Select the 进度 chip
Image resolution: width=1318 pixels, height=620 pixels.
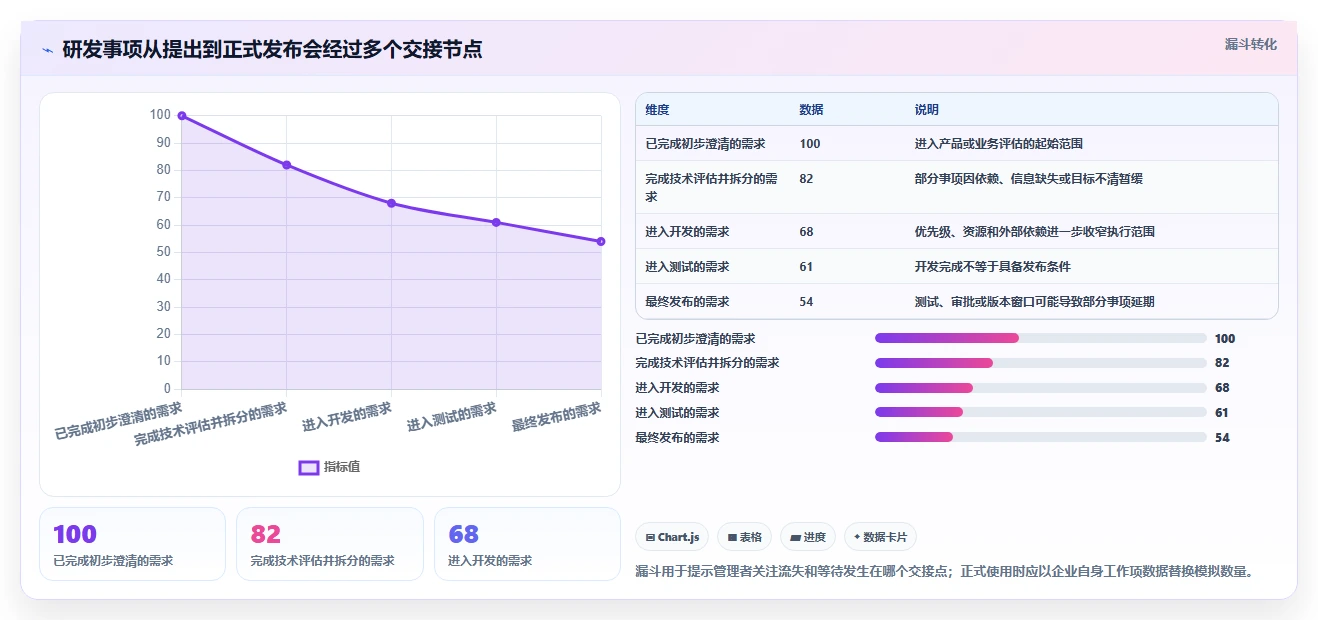click(x=808, y=537)
